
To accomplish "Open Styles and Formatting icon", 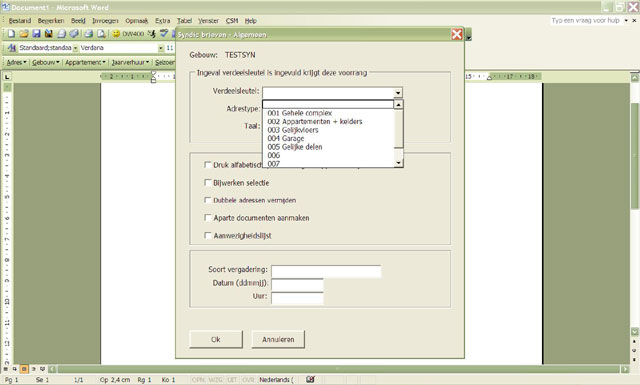I will (x=11, y=48).
